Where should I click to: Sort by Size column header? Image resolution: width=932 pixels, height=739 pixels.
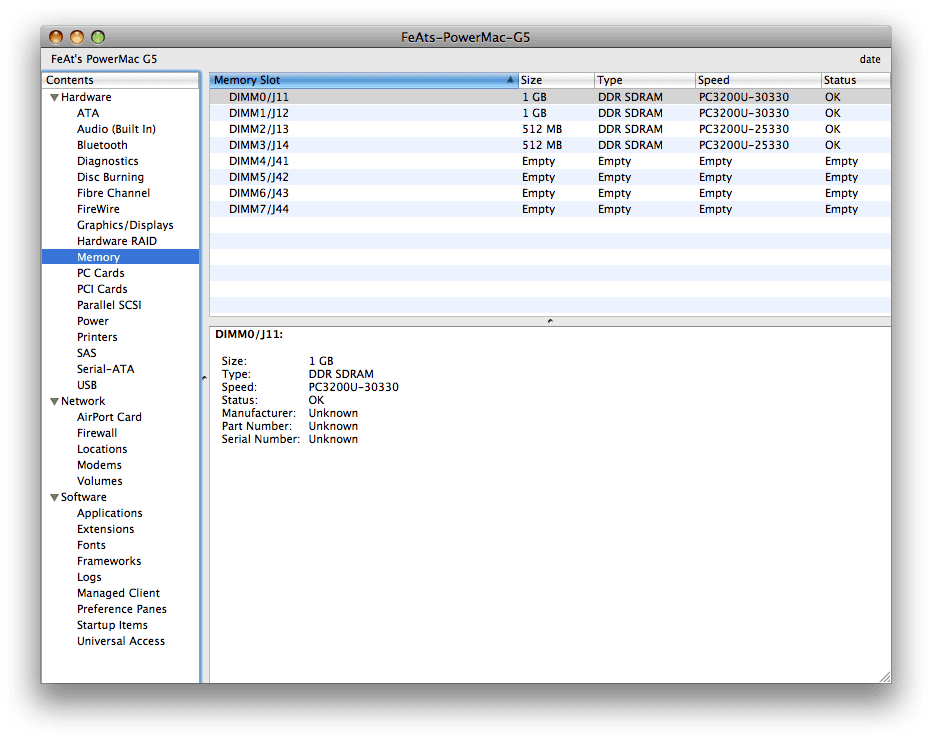pyautogui.click(x=556, y=80)
